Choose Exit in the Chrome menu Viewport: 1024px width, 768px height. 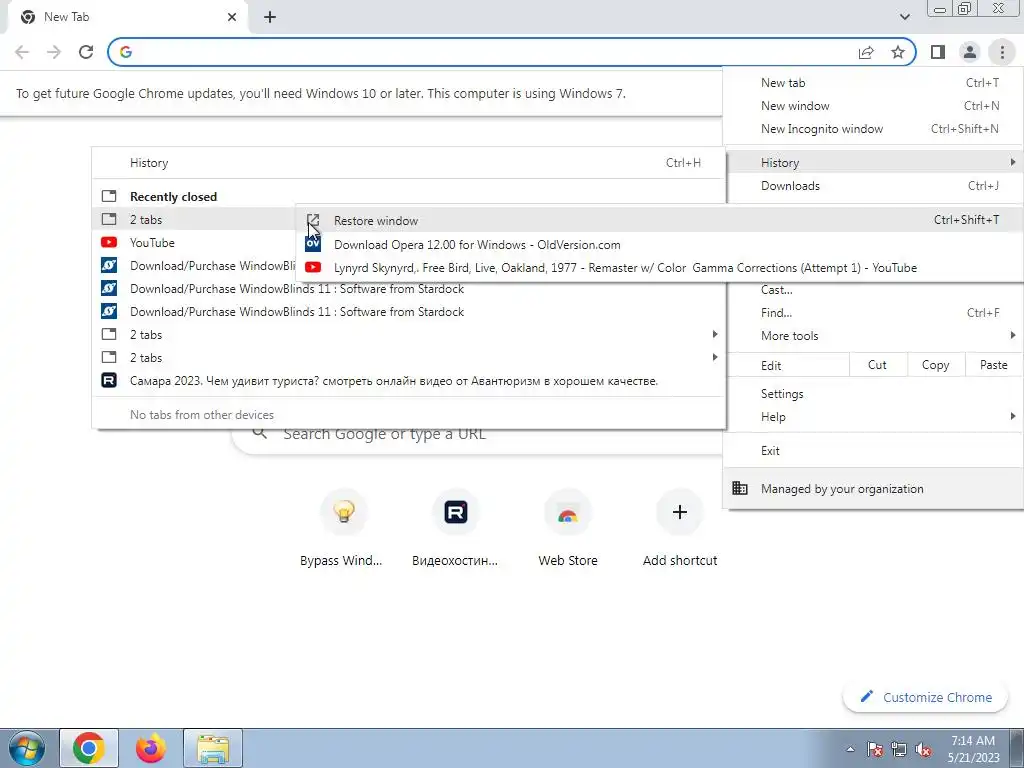click(x=873, y=451)
